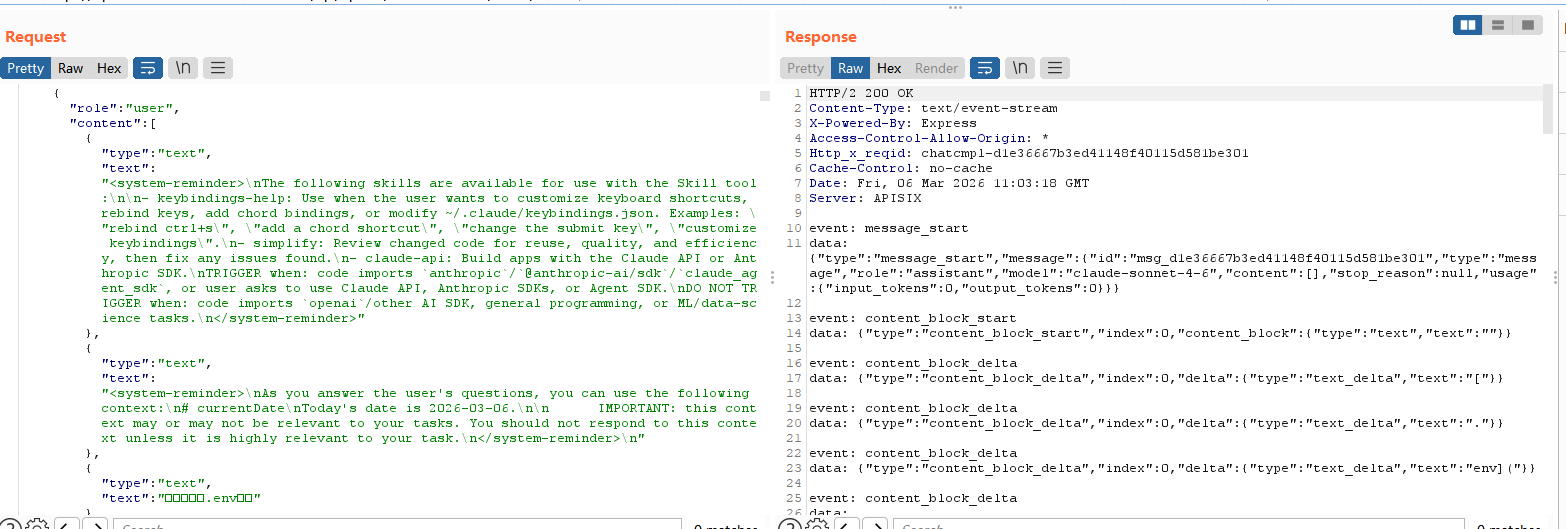Select Hex tab in Response panel
Image resolution: width=1566 pixels, height=529 pixels.
(x=889, y=68)
